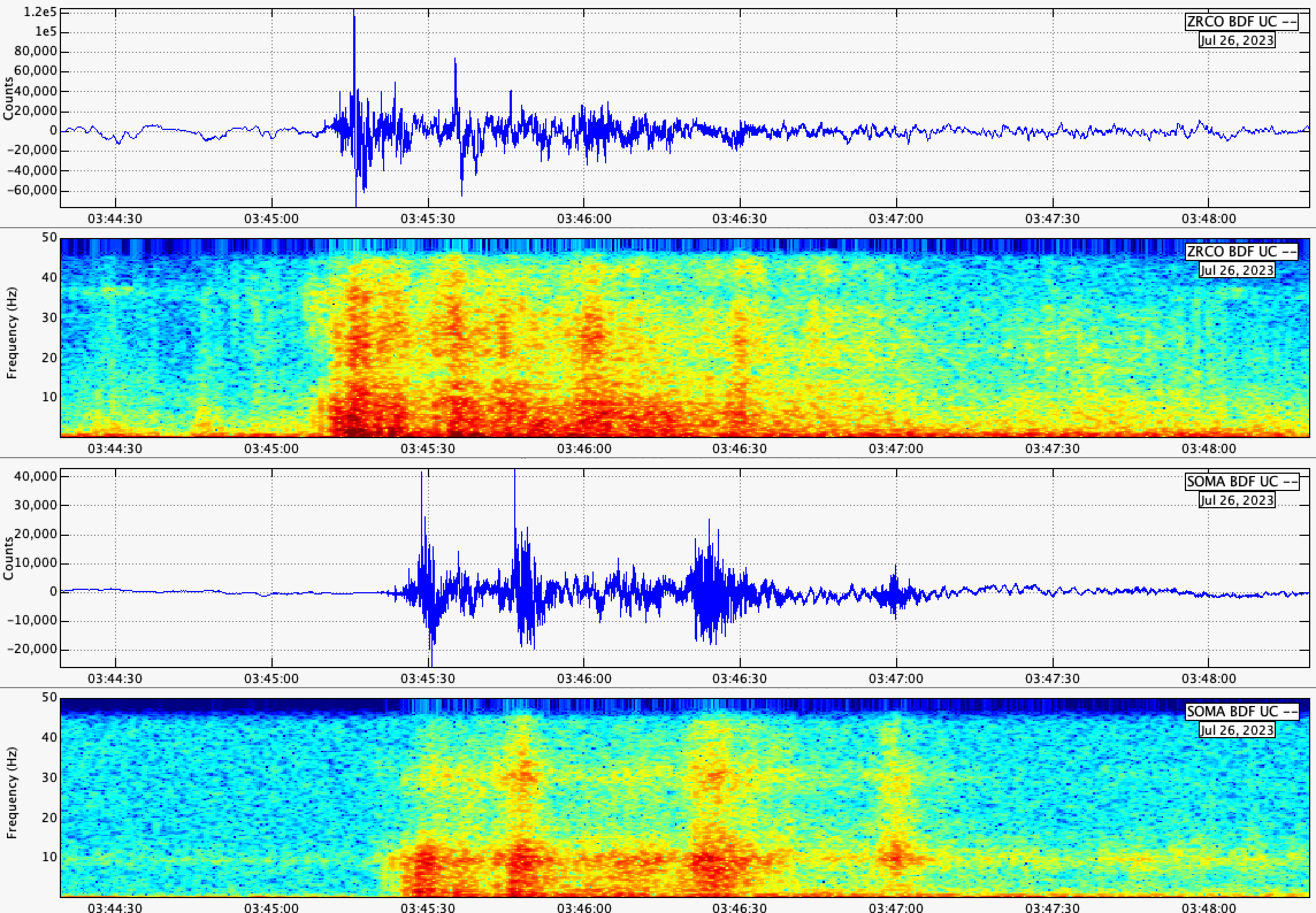Click the 03:48:00 tick label under the SOMA spectrogram
Screen dimensions: 1316x913
coord(1208,907)
